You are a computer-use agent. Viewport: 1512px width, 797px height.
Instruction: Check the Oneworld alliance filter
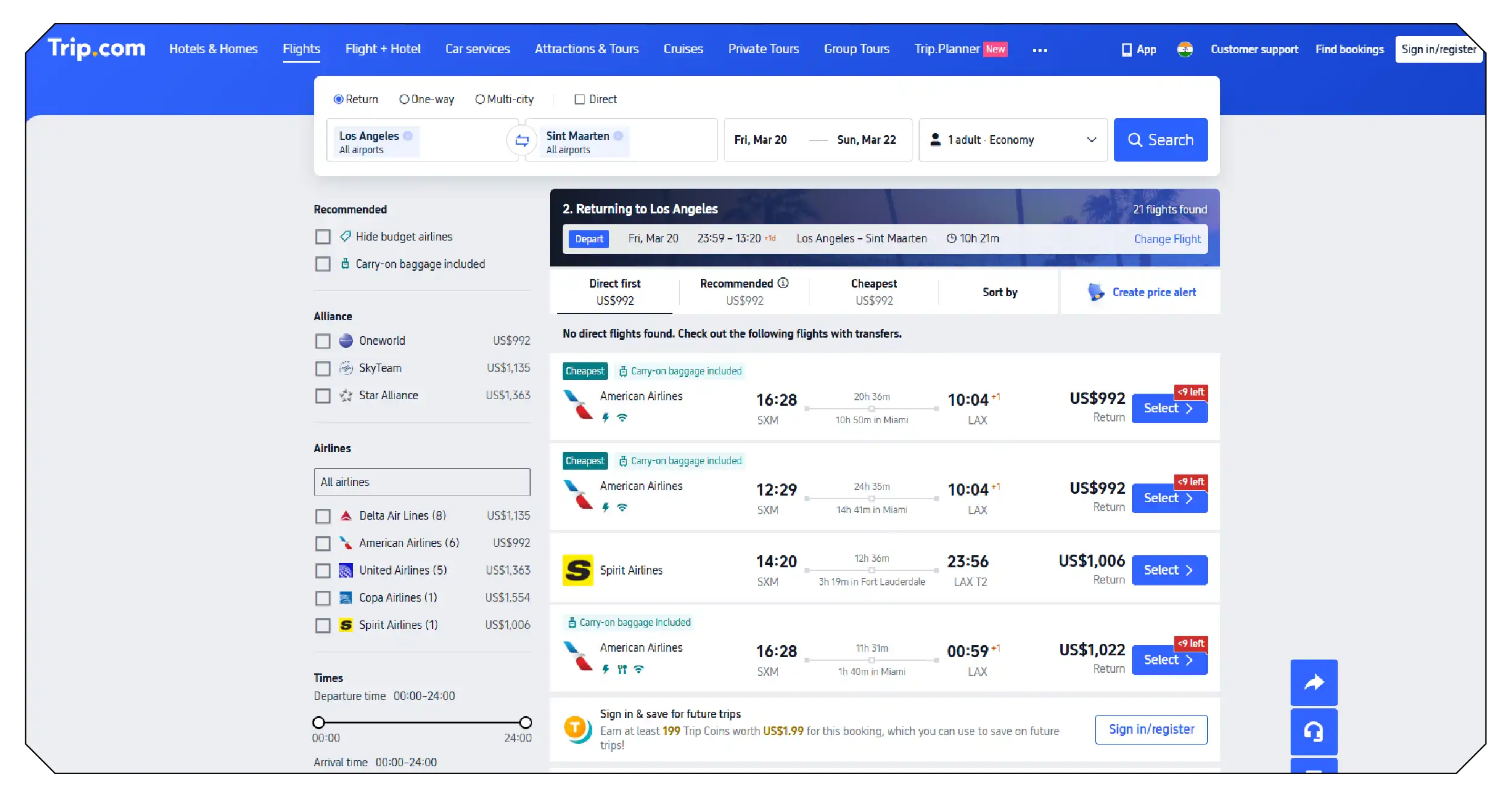[323, 341]
